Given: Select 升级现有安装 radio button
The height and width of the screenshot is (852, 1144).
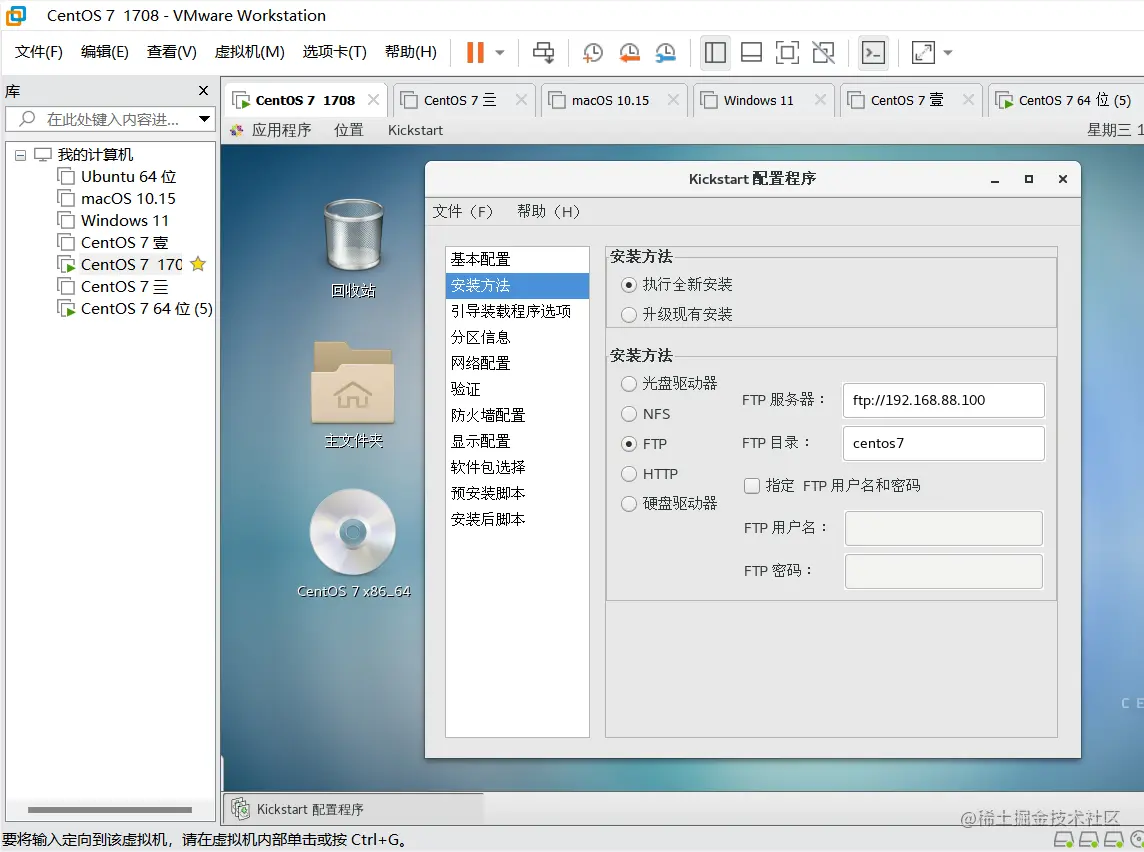Looking at the screenshot, I should pyautogui.click(x=628, y=314).
